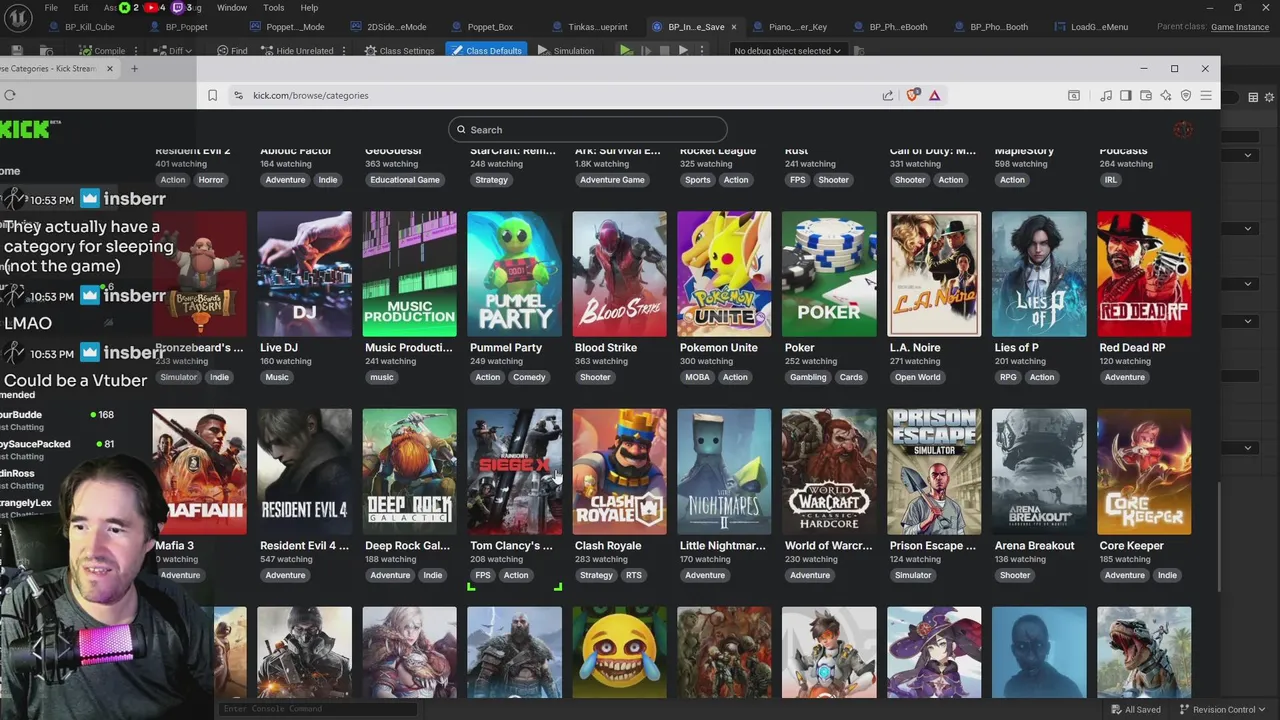This screenshot has height=720, width=1280.
Task: Open Class Settings in Unreal toolbar
Action: click(x=399, y=51)
